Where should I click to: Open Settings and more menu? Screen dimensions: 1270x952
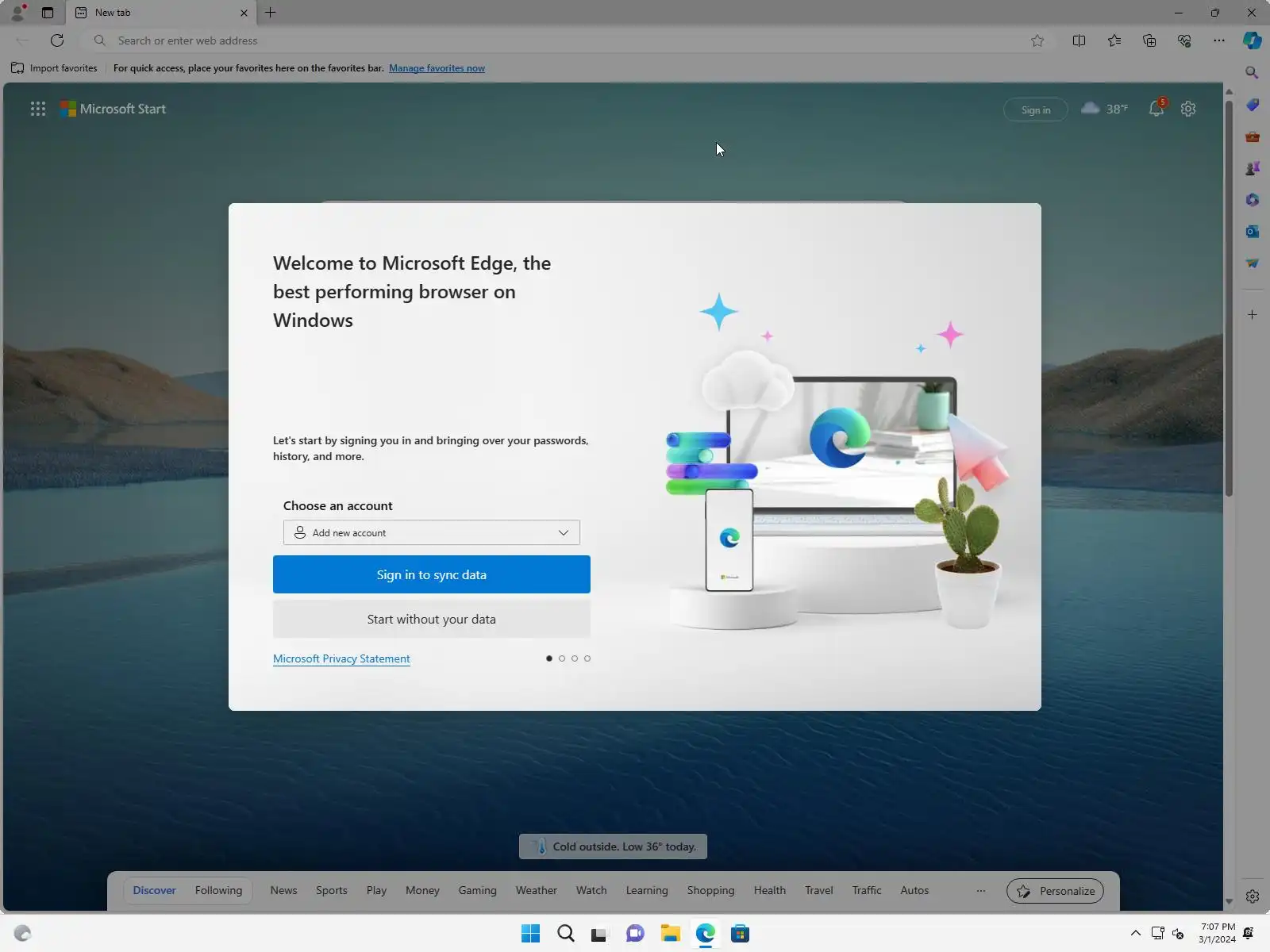click(x=1219, y=40)
